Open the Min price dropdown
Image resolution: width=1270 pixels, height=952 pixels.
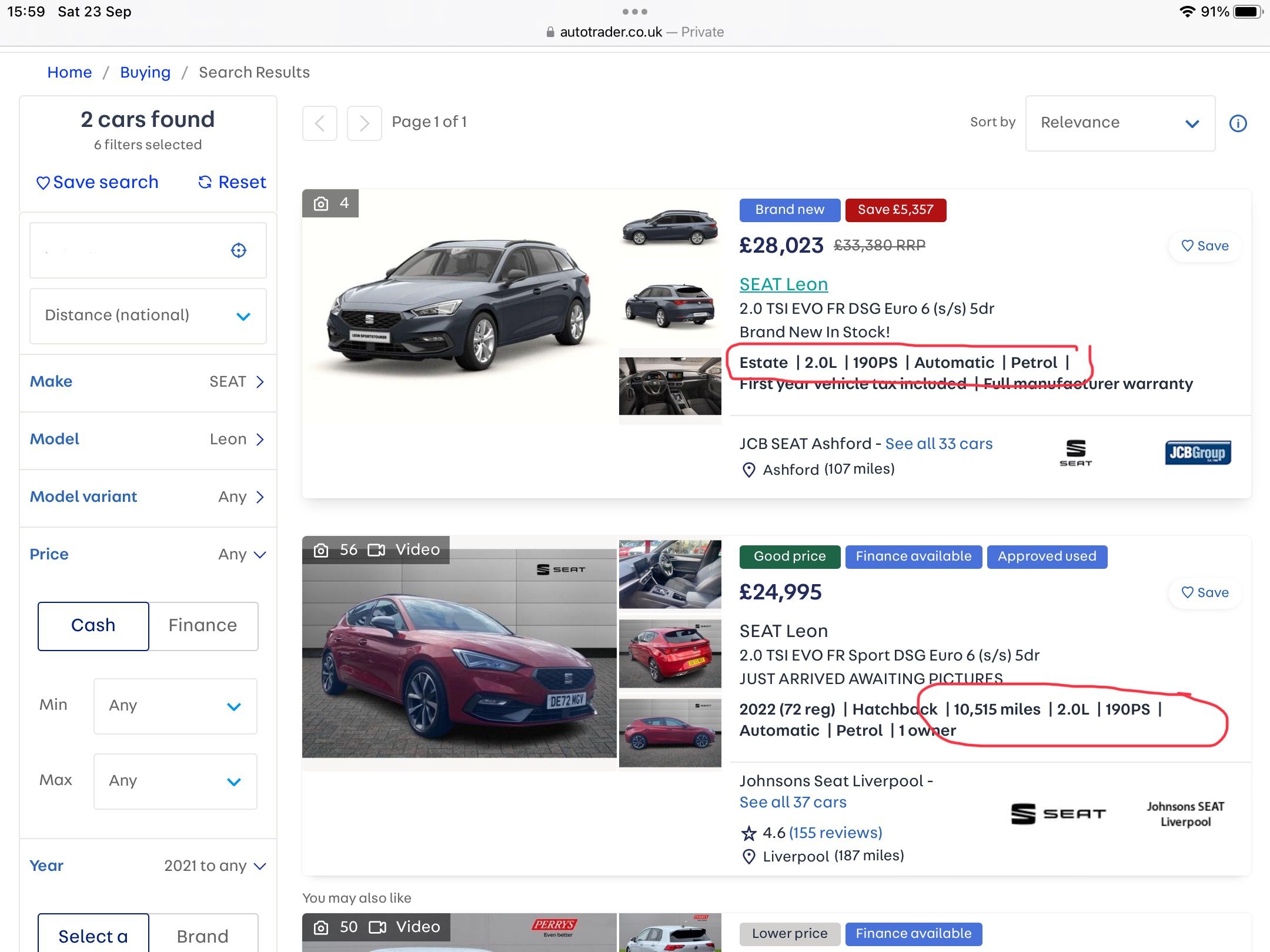(x=175, y=706)
